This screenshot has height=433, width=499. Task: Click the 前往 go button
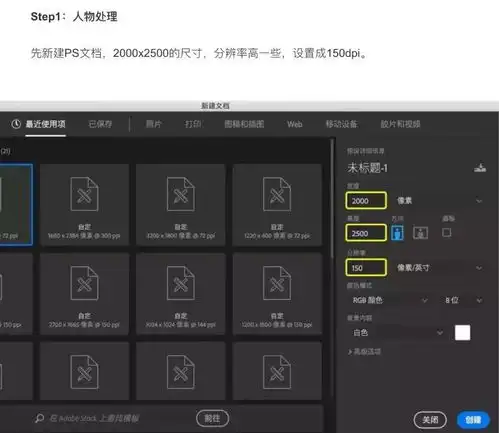(x=212, y=418)
